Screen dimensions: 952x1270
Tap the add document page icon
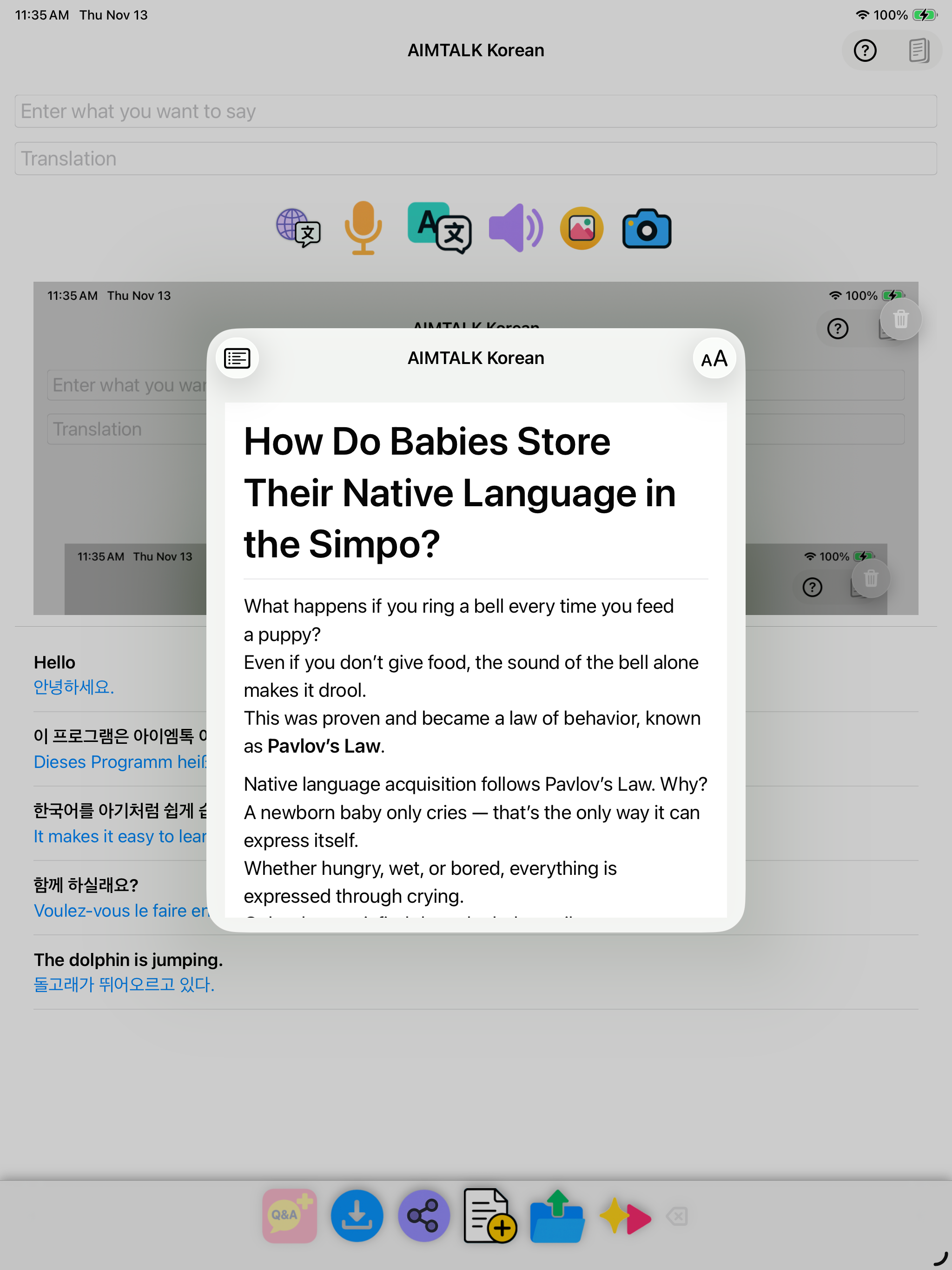490,1216
